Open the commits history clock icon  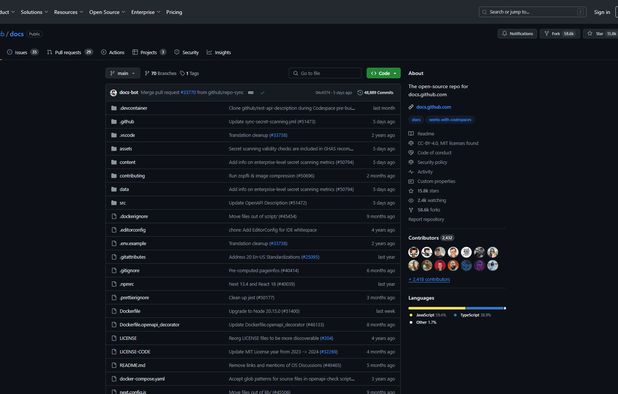(360, 93)
